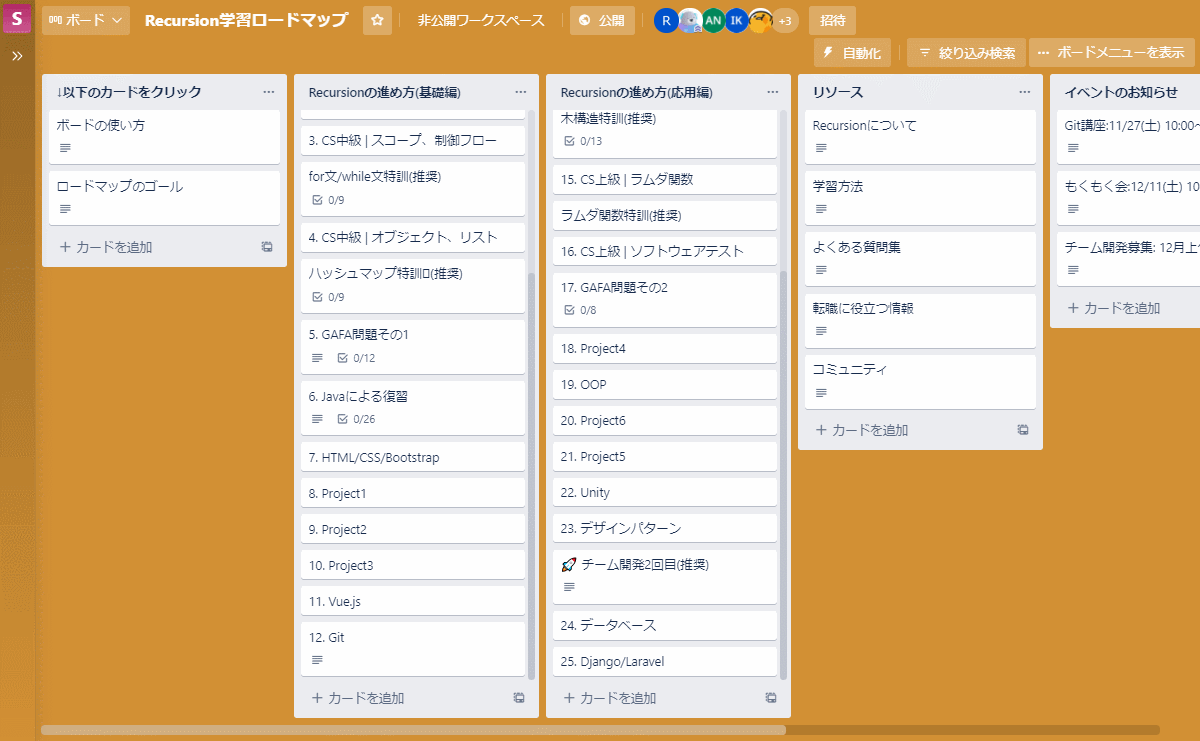
Task: Click description icon on 5. GAFA問題その1 card
Action: (317, 358)
